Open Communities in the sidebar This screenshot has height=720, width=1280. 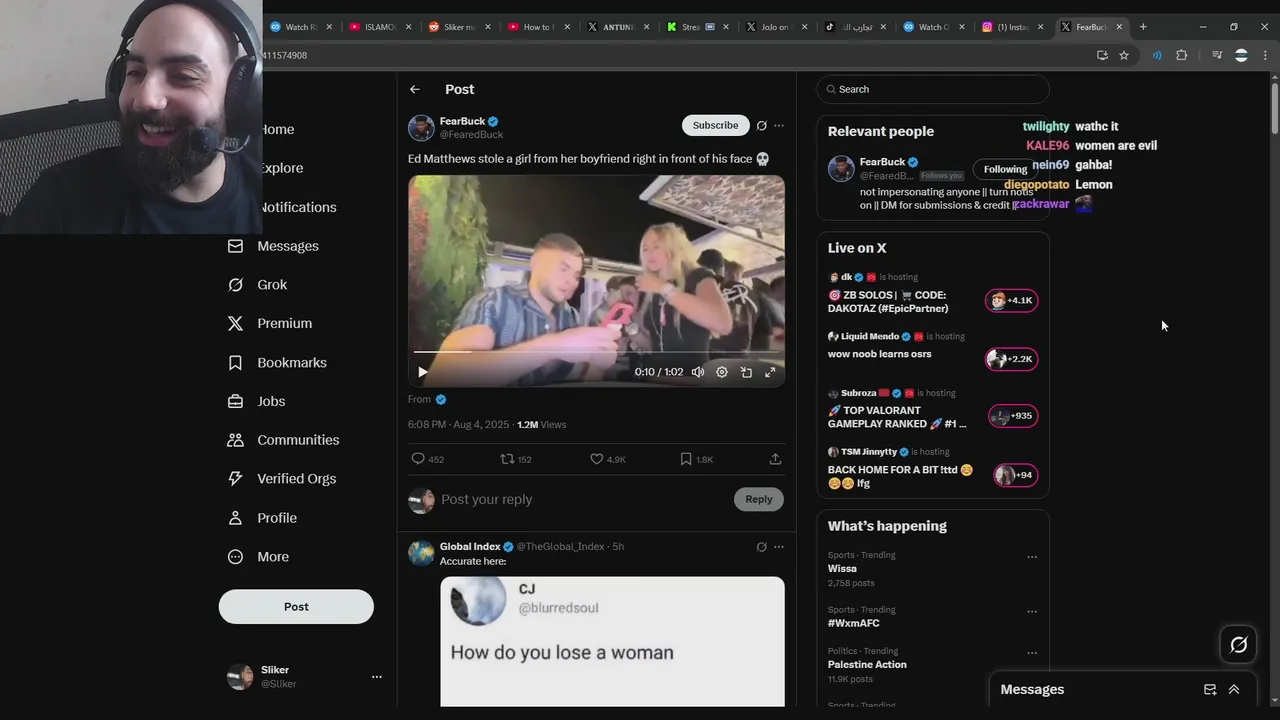coord(283,440)
